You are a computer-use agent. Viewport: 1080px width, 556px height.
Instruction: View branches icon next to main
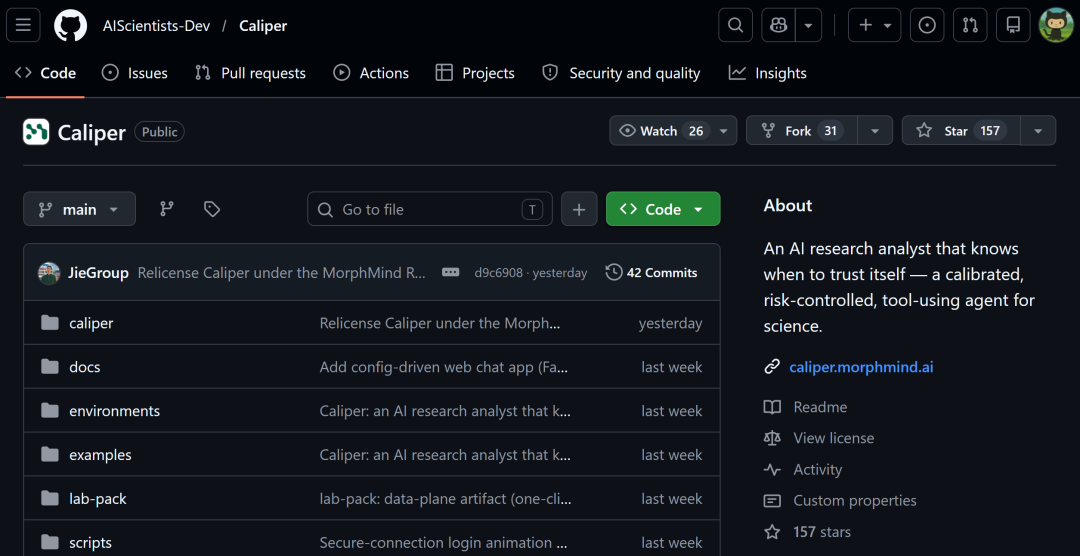pyautogui.click(x=167, y=209)
